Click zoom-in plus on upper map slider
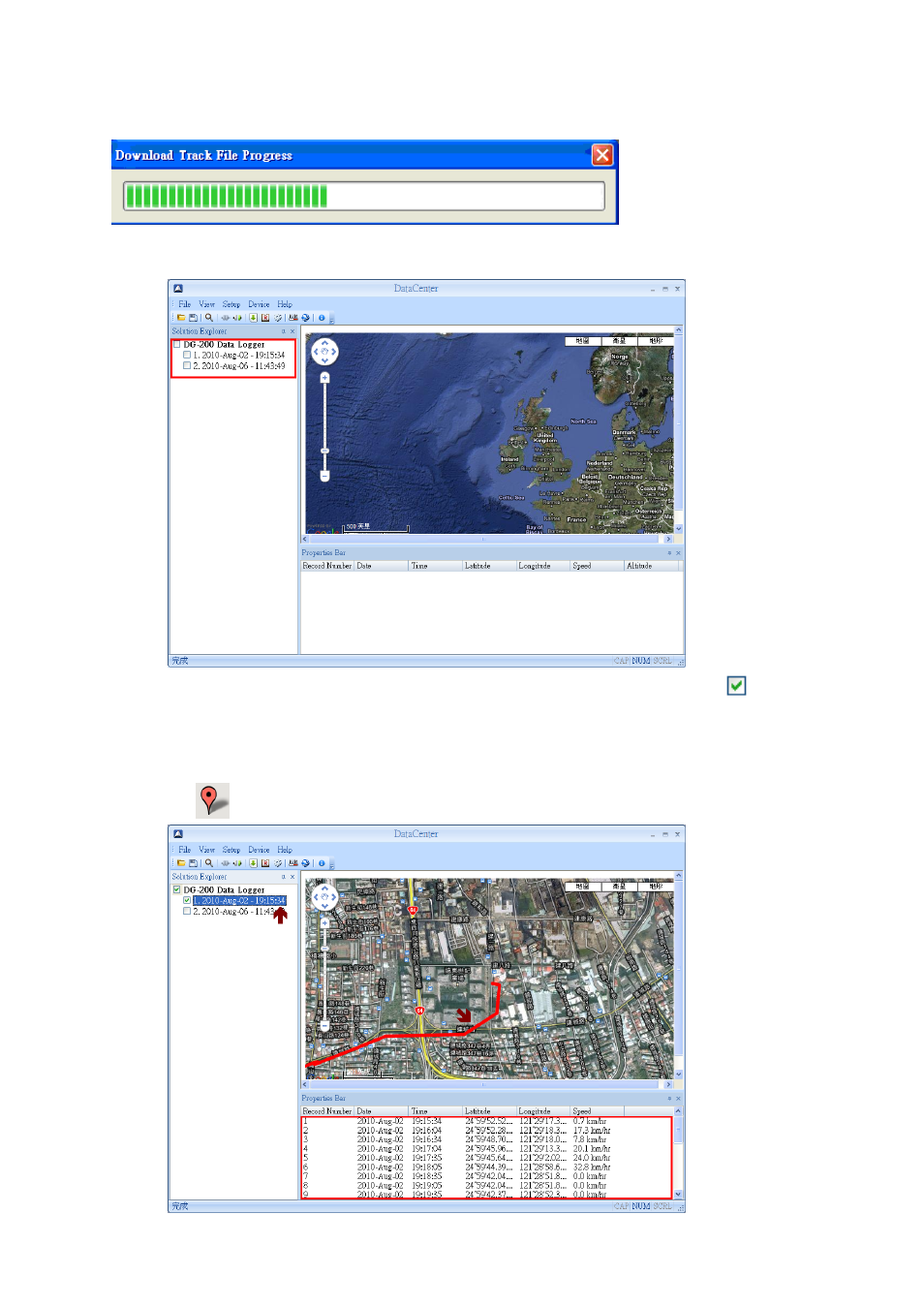Screen dimensions: 924x1308 (x=324, y=378)
